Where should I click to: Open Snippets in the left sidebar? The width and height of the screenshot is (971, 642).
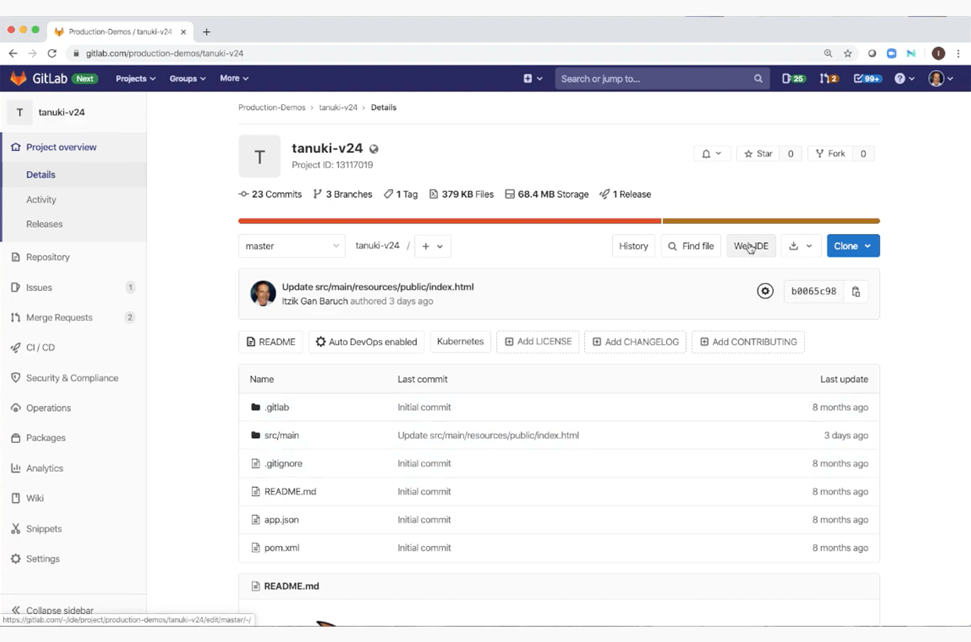[x=44, y=529]
